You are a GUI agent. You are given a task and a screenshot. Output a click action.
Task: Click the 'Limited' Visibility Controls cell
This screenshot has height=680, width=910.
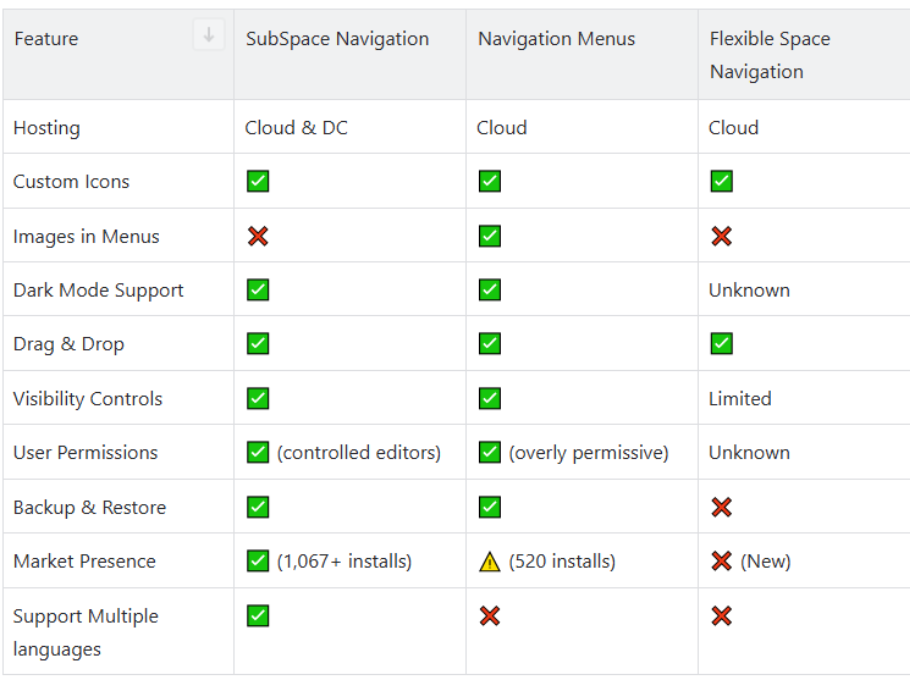(804, 399)
